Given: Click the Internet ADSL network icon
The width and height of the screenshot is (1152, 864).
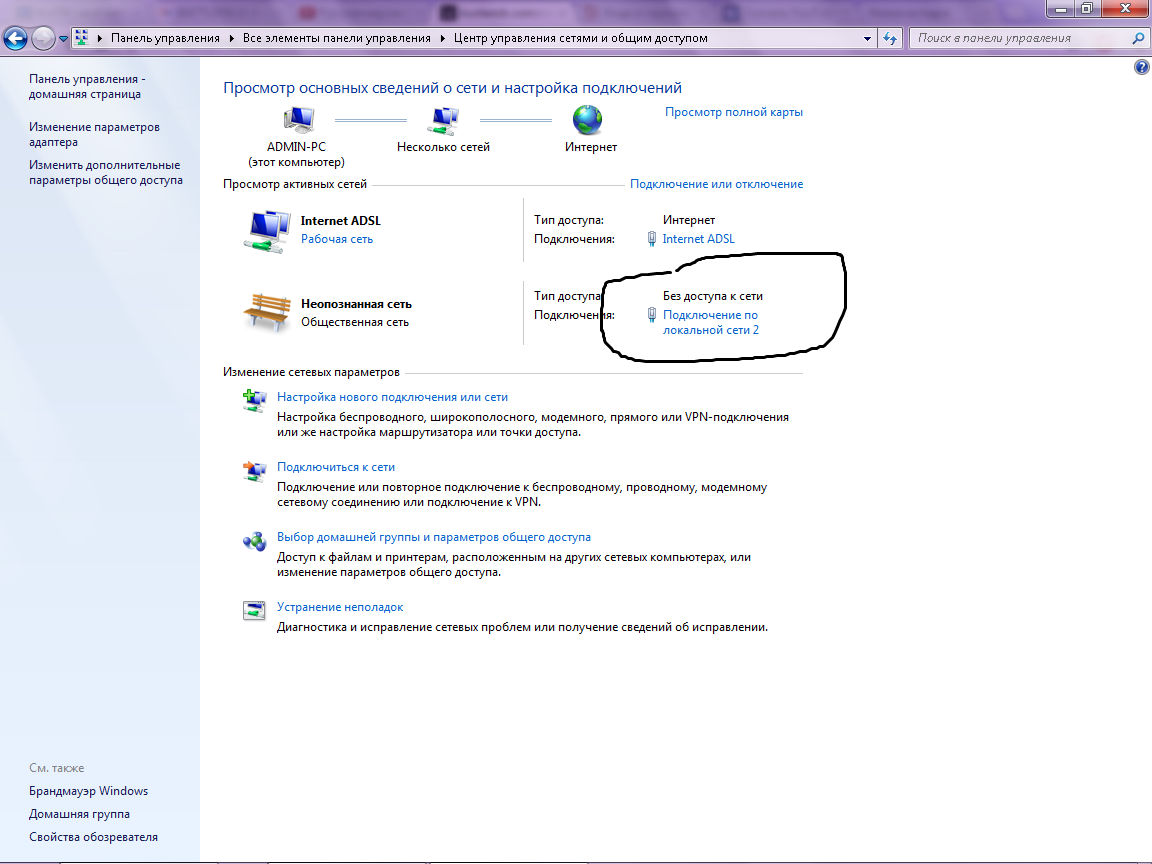Looking at the screenshot, I should tap(267, 231).
